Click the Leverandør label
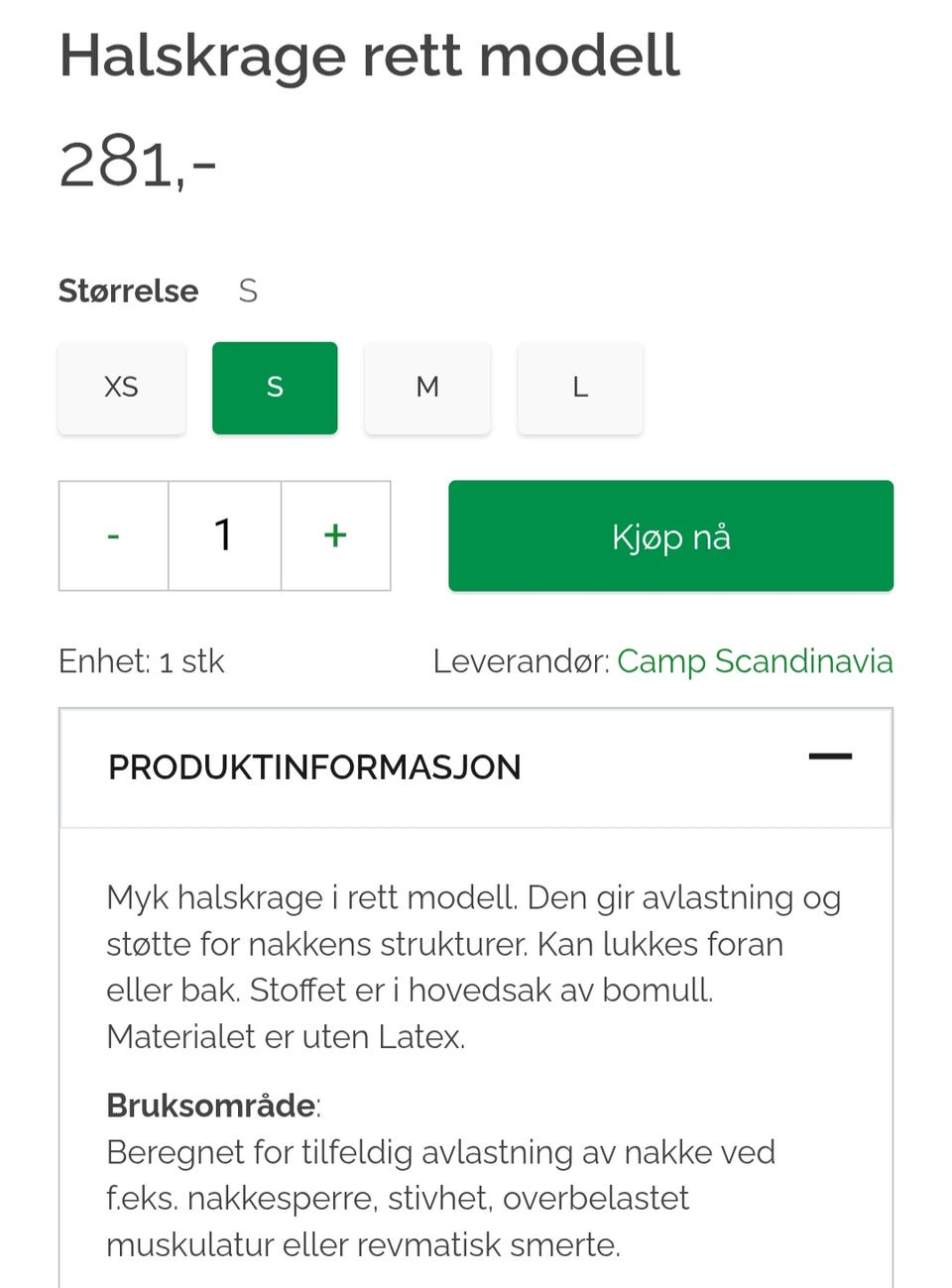Screen dimensions: 952x1288 coord(521,661)
